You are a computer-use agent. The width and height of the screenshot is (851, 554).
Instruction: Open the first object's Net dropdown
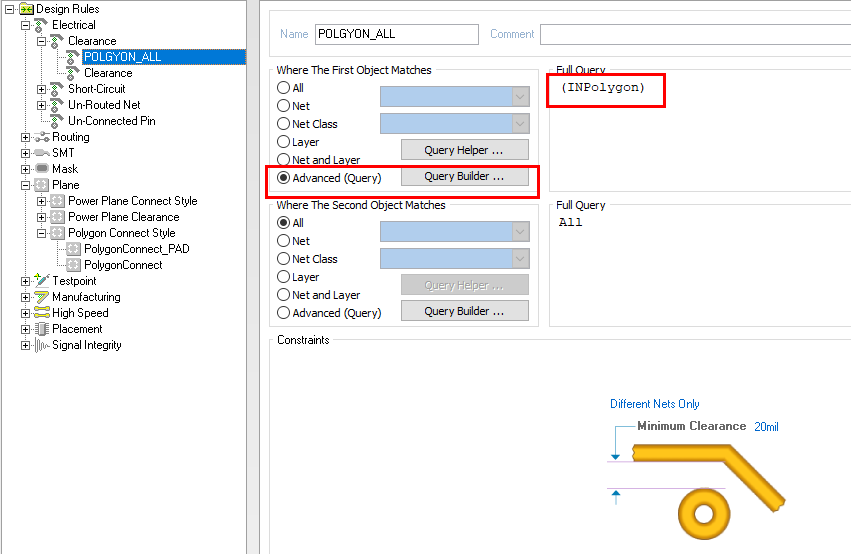point(519,106)
